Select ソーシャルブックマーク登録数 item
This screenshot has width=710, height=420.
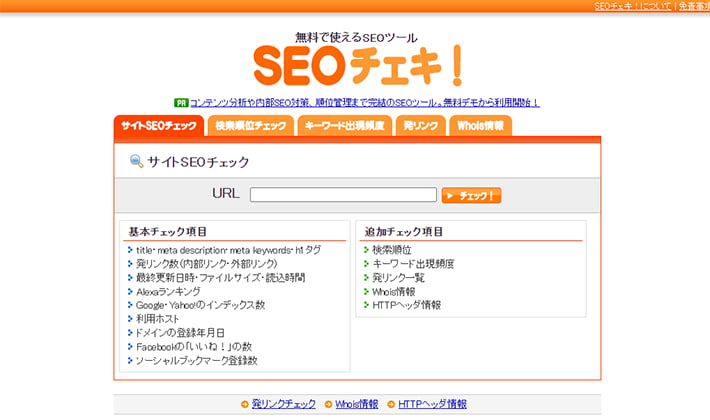197,361
